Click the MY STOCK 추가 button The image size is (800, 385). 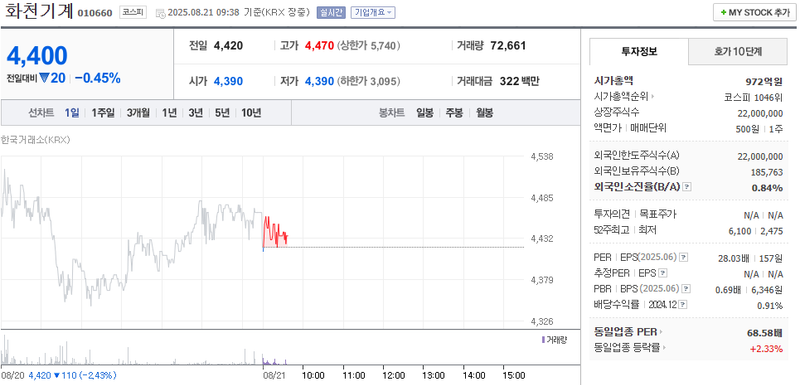pos(754,13)
